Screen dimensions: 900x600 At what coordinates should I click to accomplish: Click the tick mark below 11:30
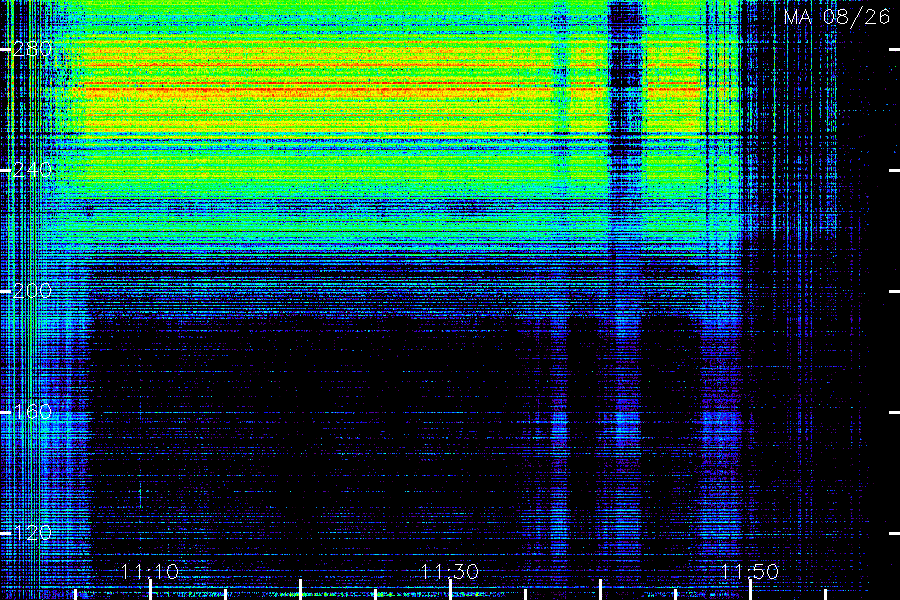coord(450,590)
